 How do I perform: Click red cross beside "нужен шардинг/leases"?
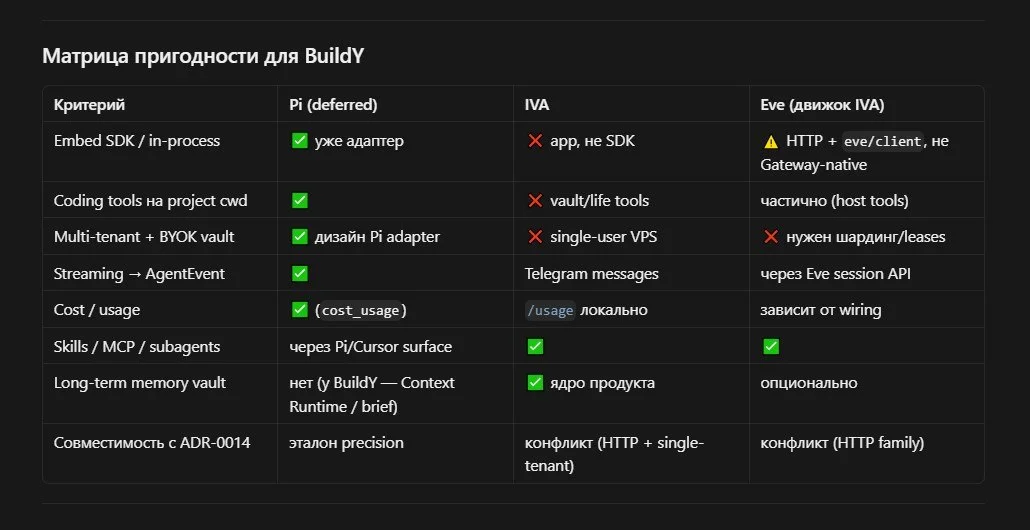pyautogui.click(x=771, y=236)
